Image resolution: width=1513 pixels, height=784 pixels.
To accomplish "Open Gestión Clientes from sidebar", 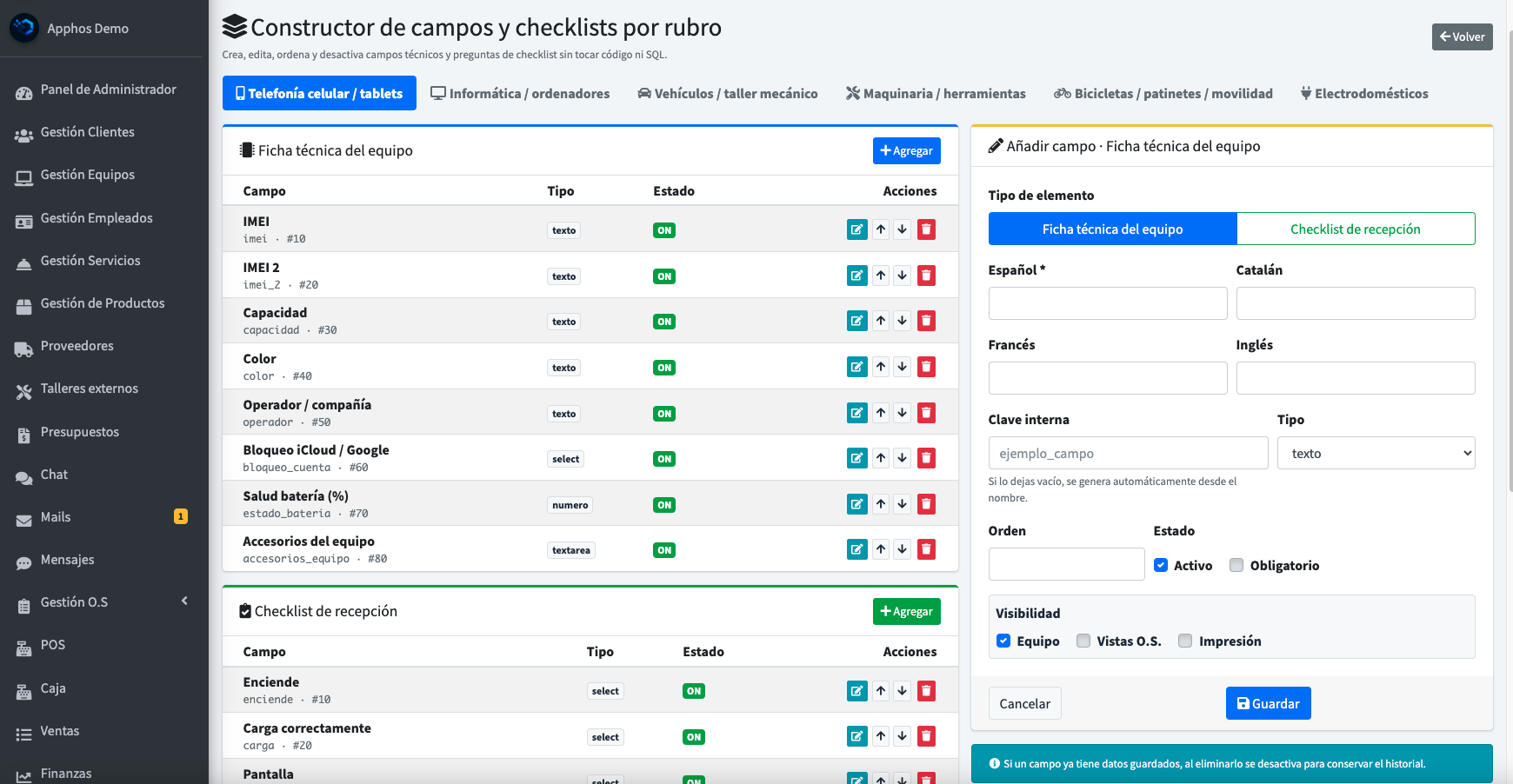I will click(104, 132).
